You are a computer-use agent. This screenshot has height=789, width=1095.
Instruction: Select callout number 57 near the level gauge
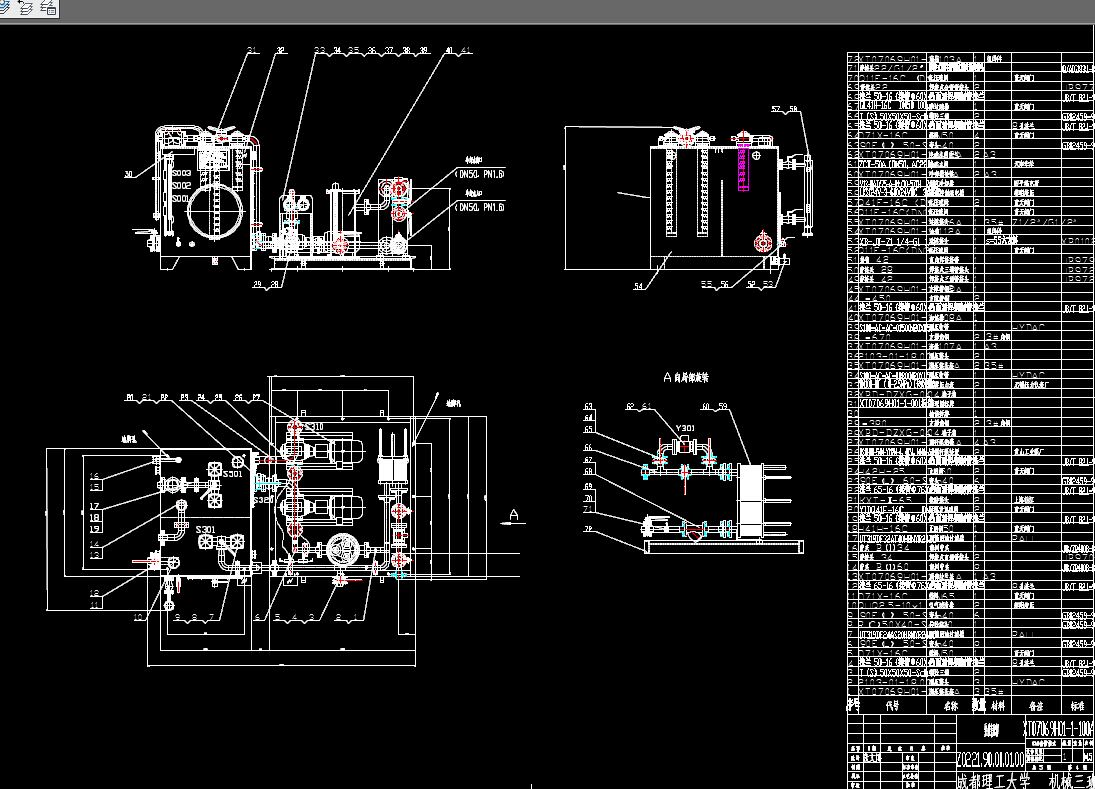pos(776,109)
